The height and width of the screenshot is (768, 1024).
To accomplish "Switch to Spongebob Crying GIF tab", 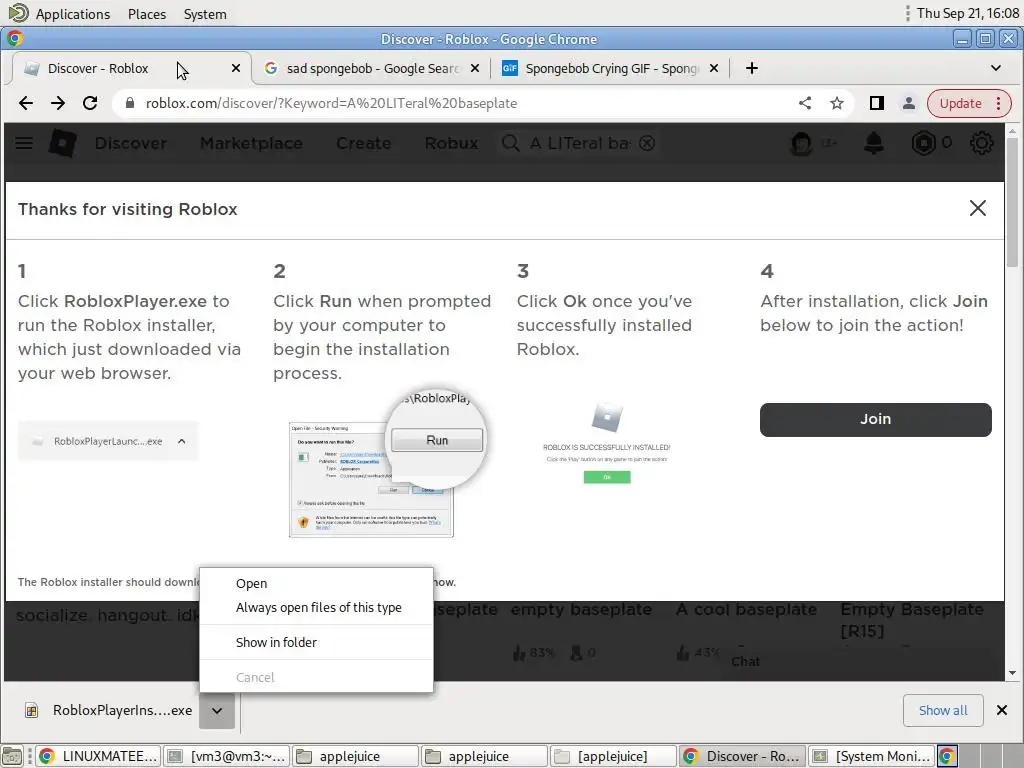I will pyautogui.click(x=610, y=69).
